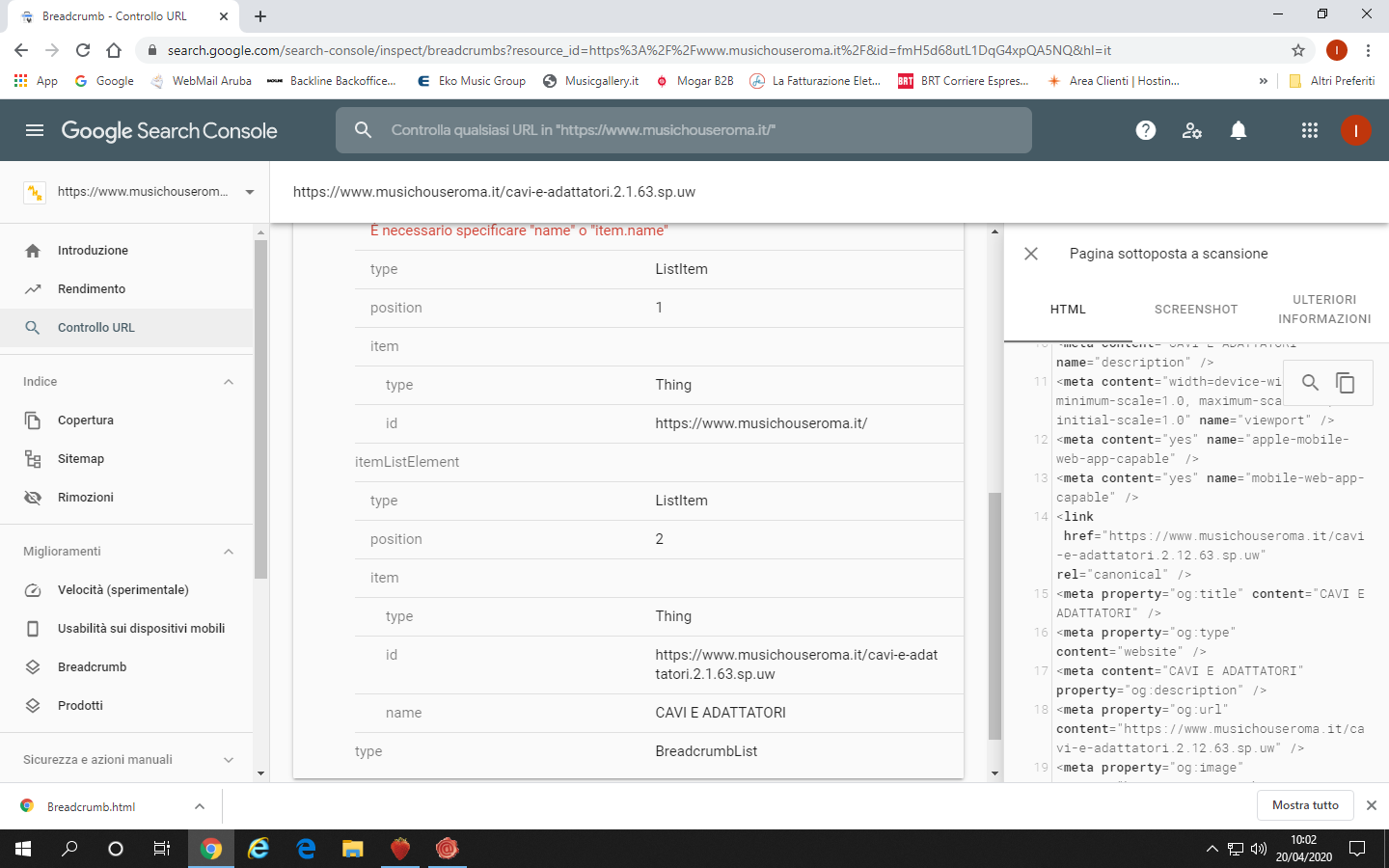Open a new browser tab
This screenshot has height=868, width=1389.
pos(260,16)
